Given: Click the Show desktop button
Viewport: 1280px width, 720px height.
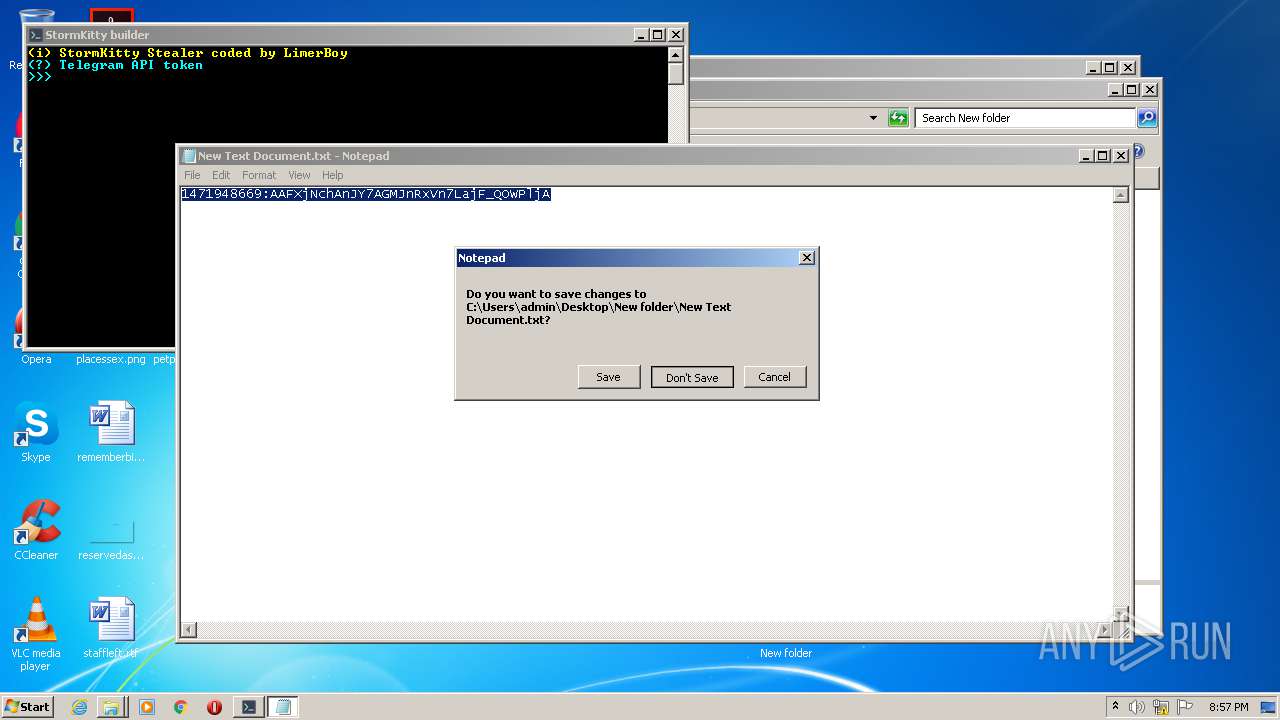Looking at the screenshot, I should tap(1269, 707).
